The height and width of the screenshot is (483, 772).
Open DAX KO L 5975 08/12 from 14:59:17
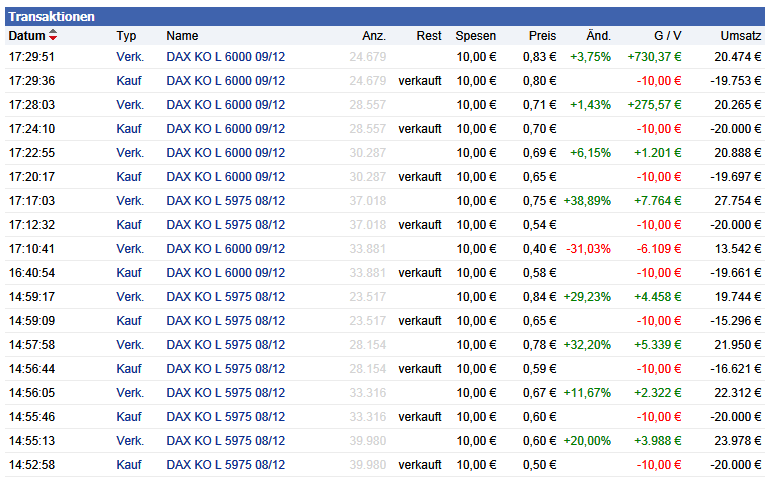click(225, 297)
